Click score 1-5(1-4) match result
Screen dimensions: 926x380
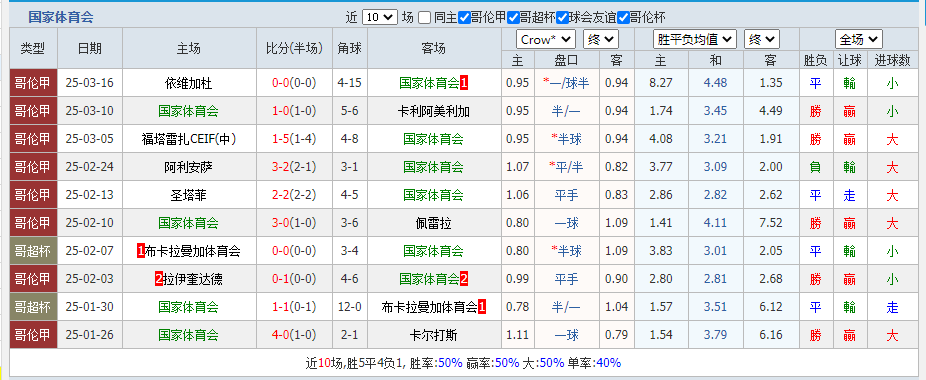click(x=294, y=139)
